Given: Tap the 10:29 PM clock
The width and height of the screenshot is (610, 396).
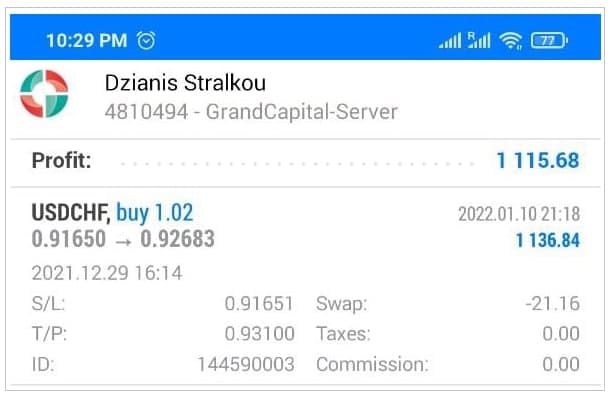Looking at the screenshot, I should coord(87,40).
